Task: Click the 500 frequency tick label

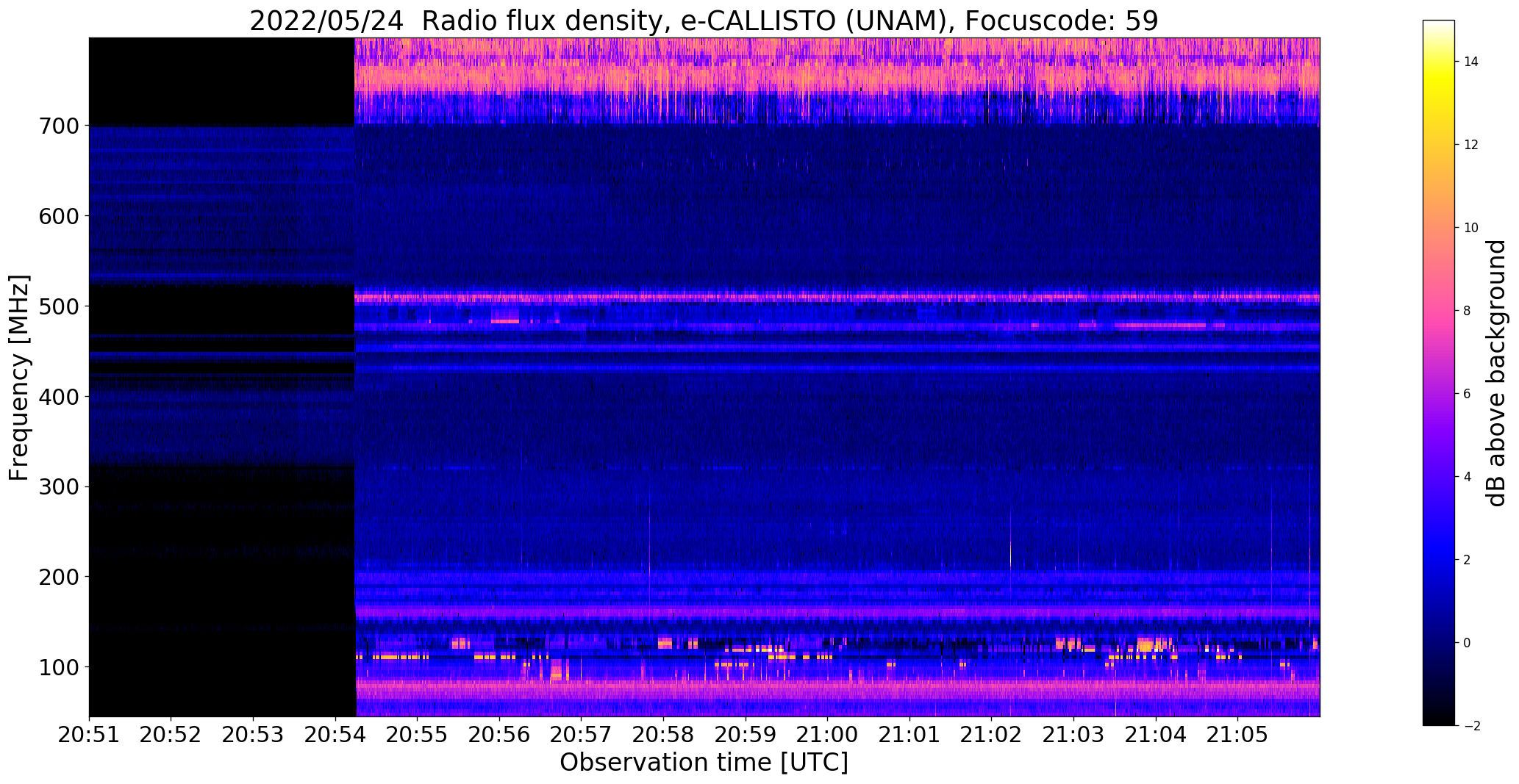Action: click(57, 307)
